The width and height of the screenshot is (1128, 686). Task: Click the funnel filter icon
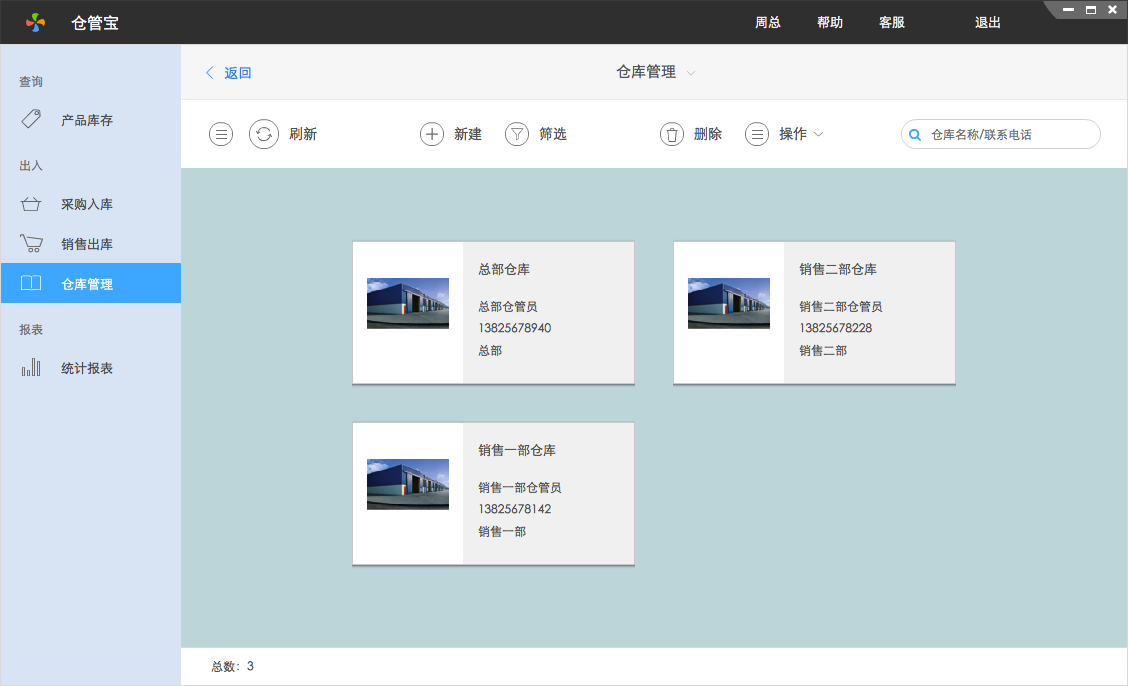(516, 134)
